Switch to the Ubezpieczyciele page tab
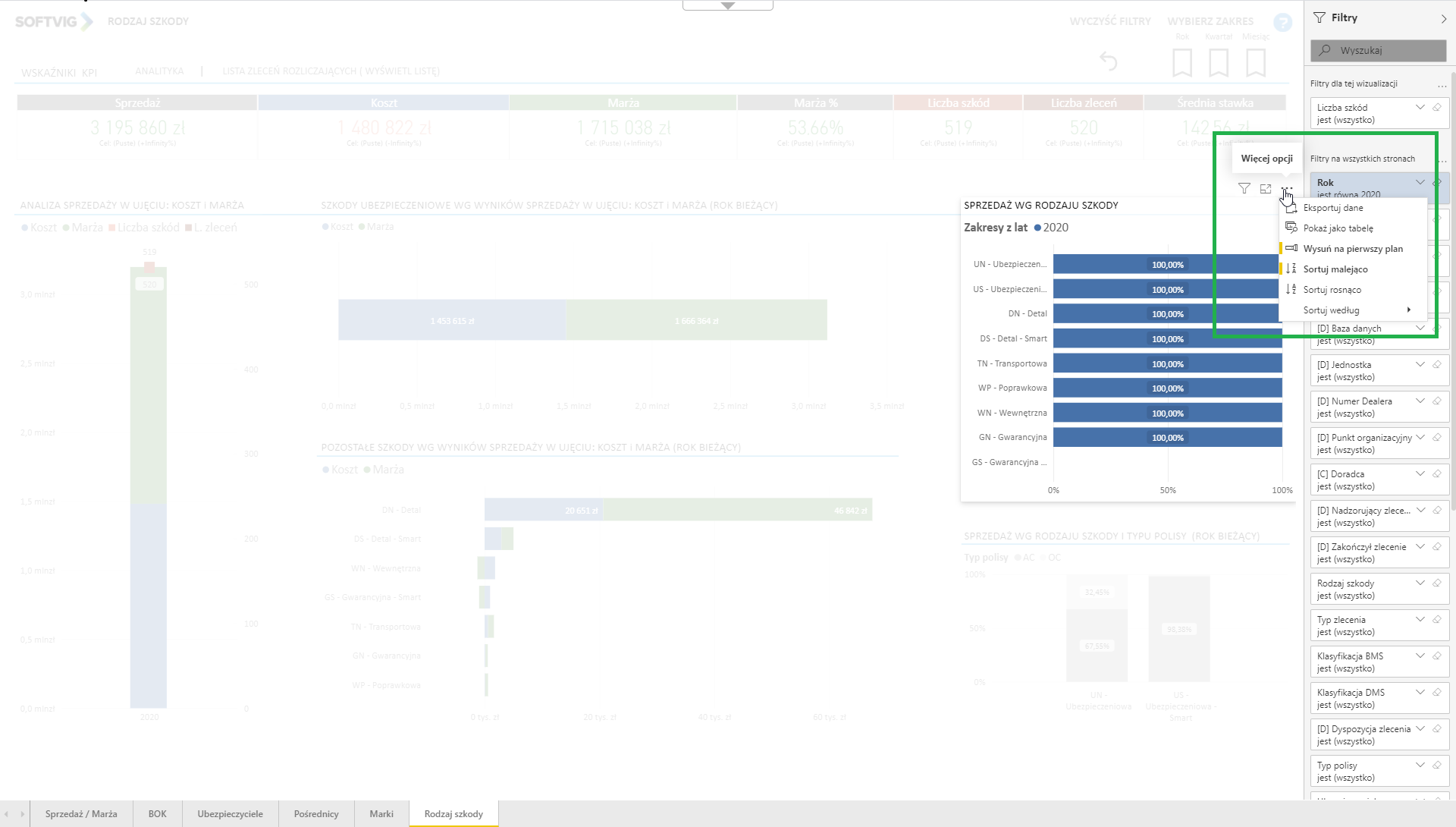The image size is (1456, 827). (x=230, y=814)
